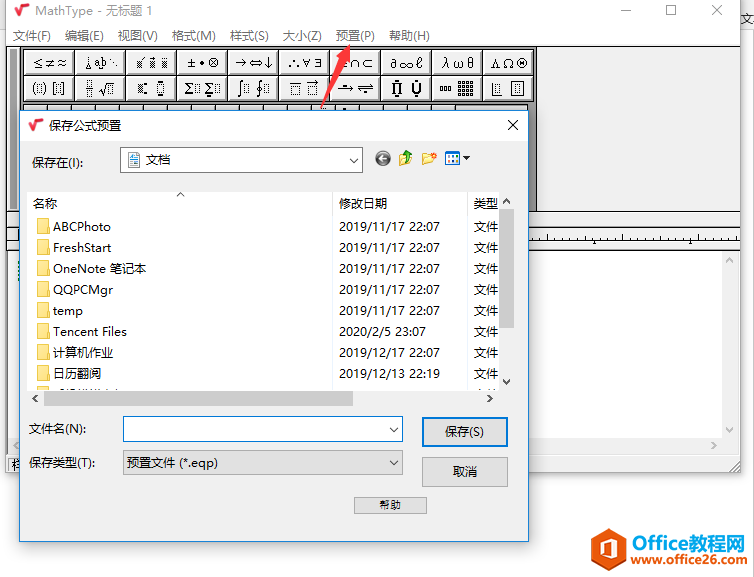Image resolution: width=754 pixels, height=577 pixels.
Task: Open summation templates palette (Σ)
Action: 202,88
